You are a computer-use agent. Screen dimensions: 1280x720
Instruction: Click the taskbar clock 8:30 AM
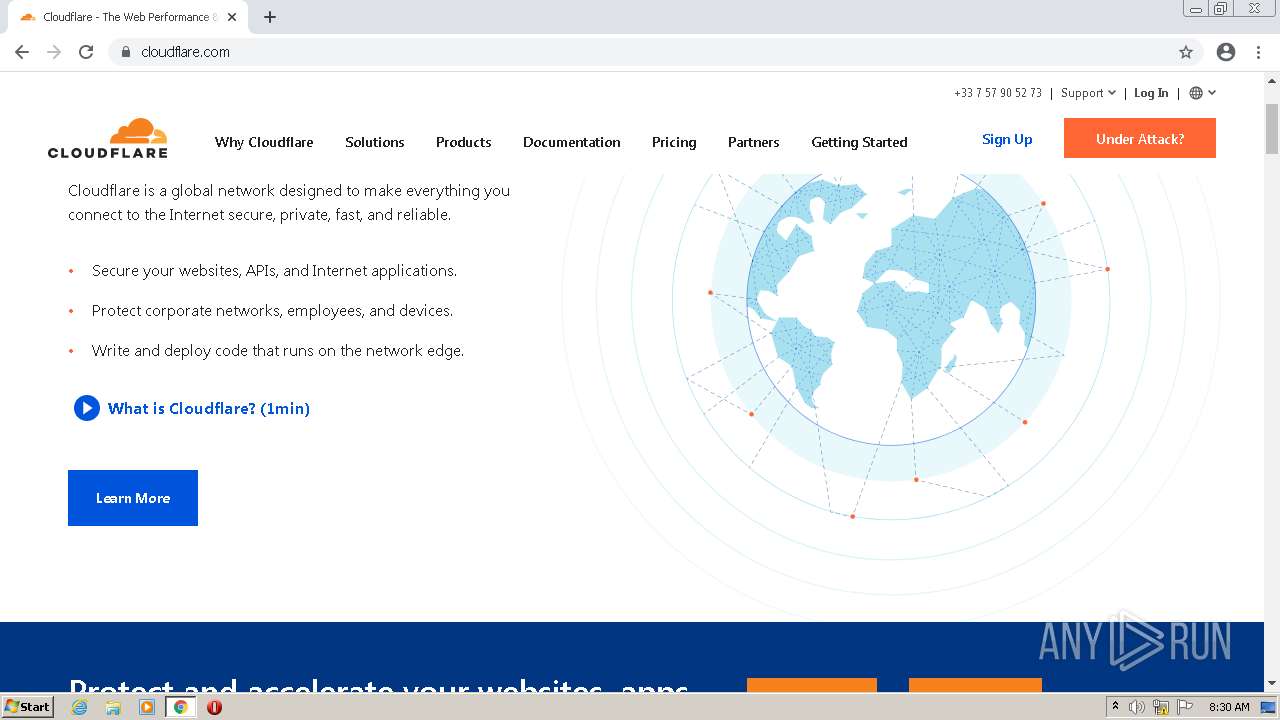pyautogui.click(x=1229, y=707)
